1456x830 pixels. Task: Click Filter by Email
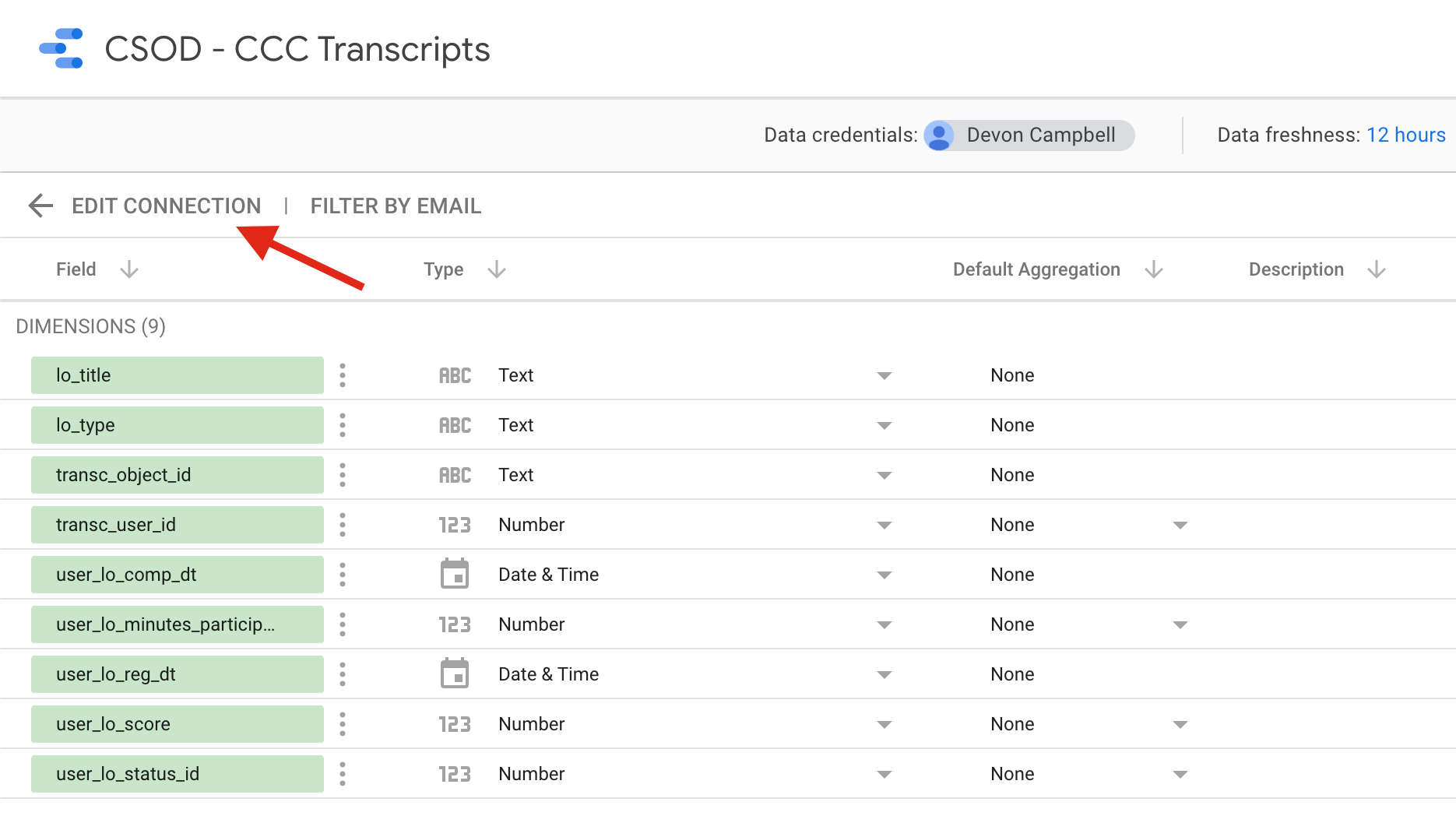click(x=396, y=206)
